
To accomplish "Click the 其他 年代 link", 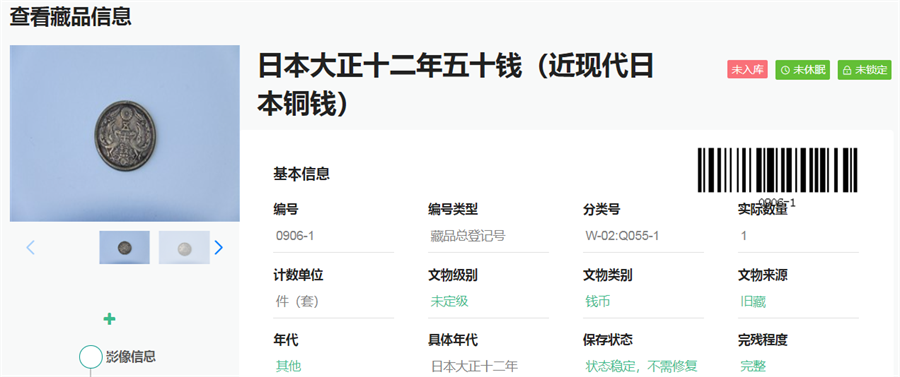I will pyautogui.click(x=289, y=366).
